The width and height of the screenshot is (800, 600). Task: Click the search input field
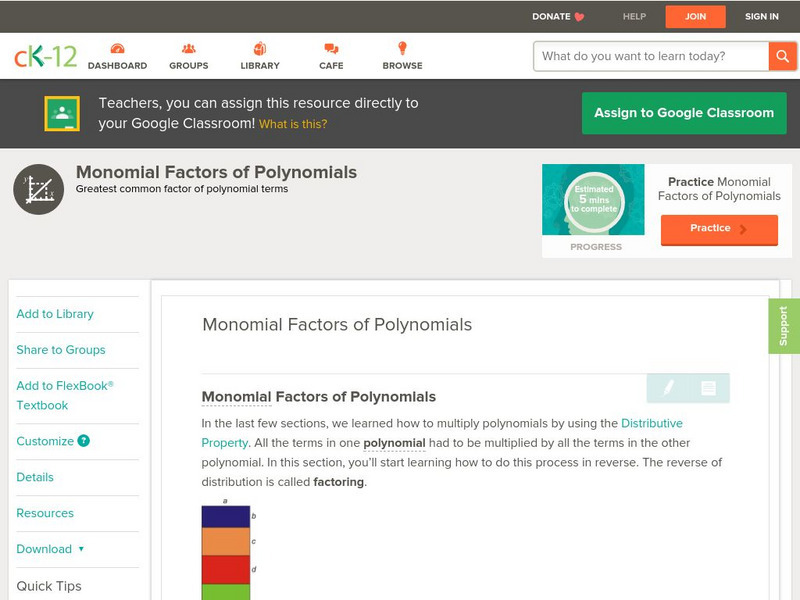click(651, 56)
